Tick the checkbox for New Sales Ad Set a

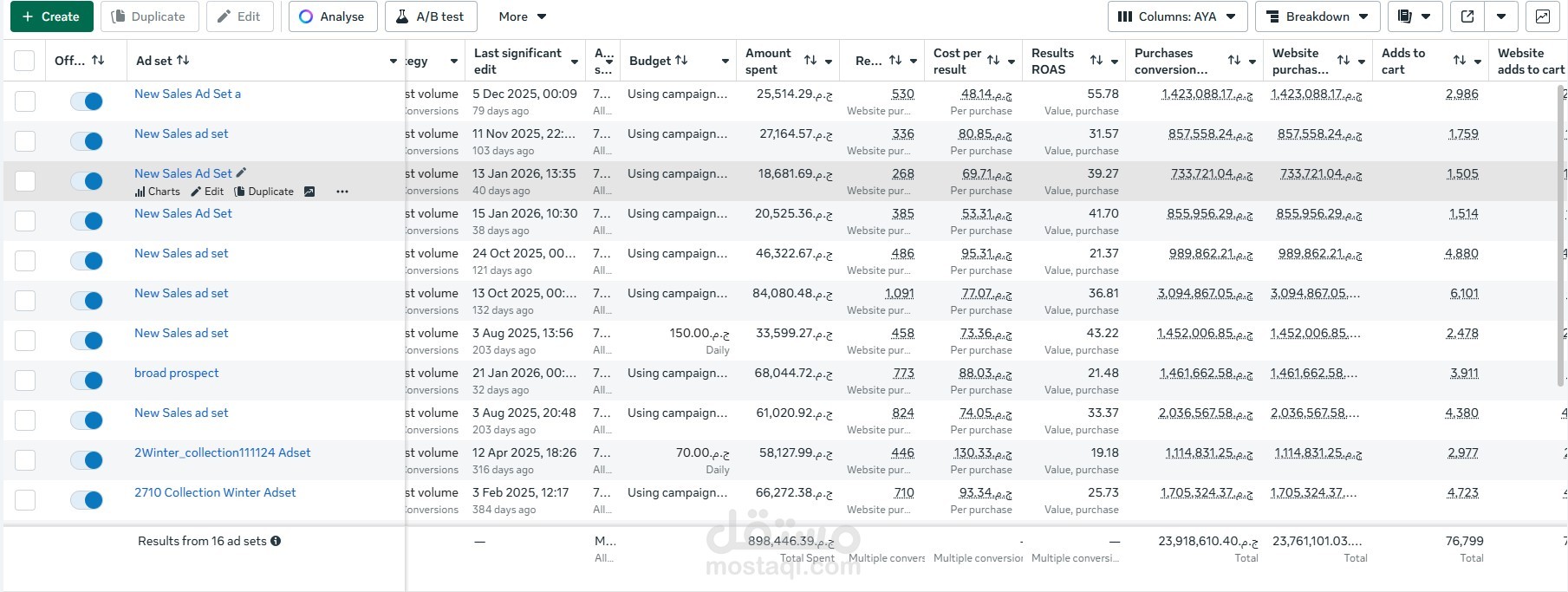(25, 101)
